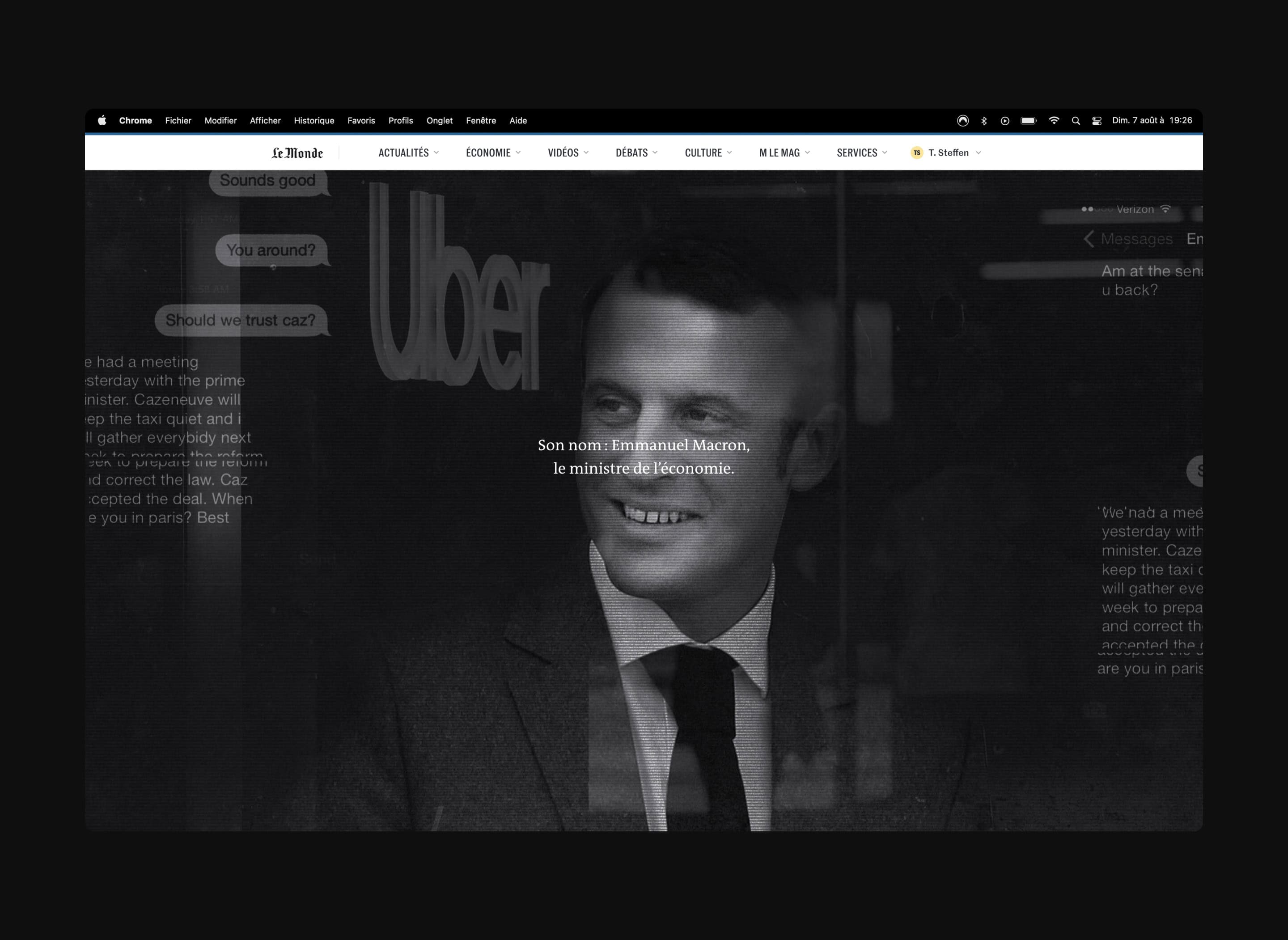Open the Afficher menu
The height and width of the screenshot is (940, 1288).
coord(265,121)
